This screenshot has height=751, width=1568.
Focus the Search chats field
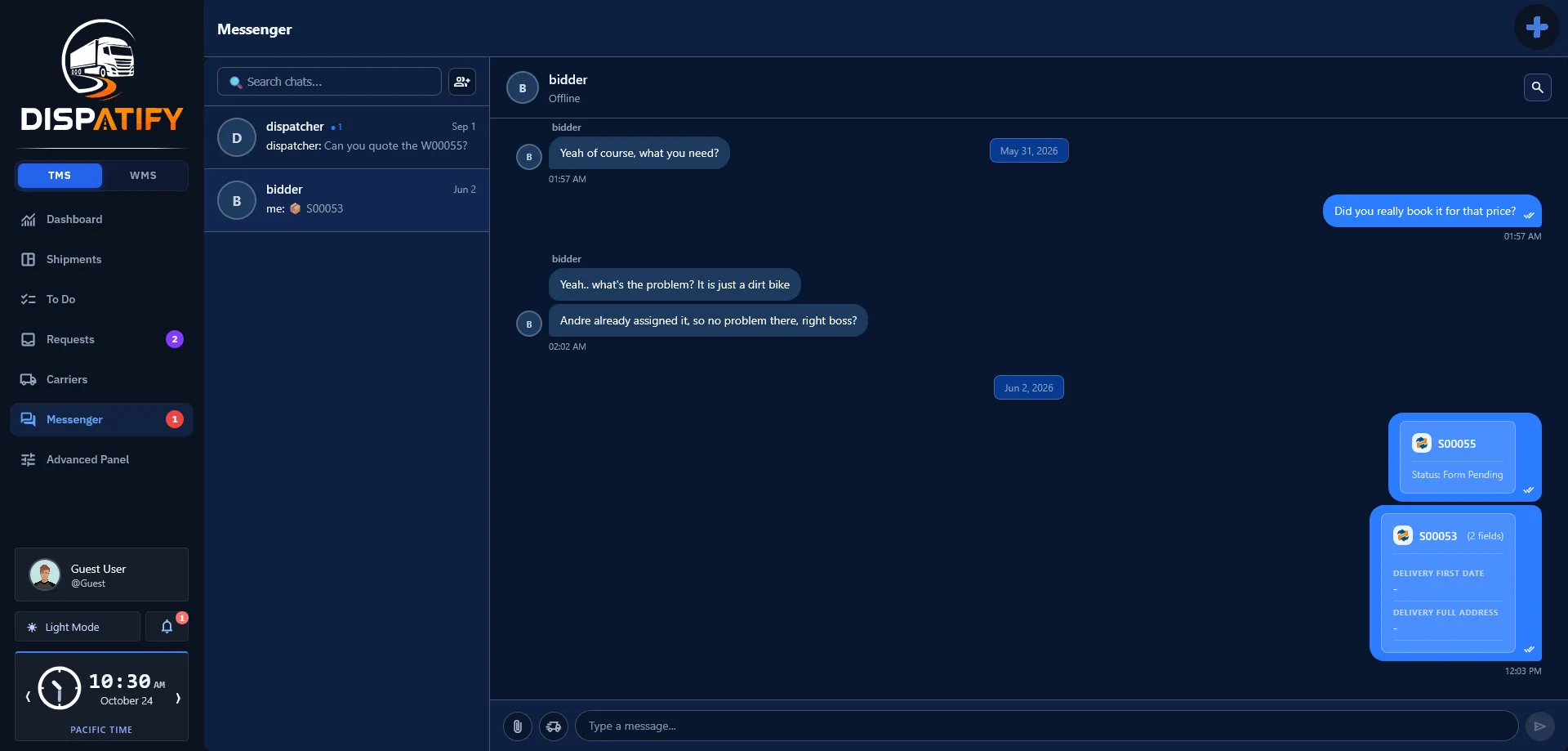coord(329,82)
